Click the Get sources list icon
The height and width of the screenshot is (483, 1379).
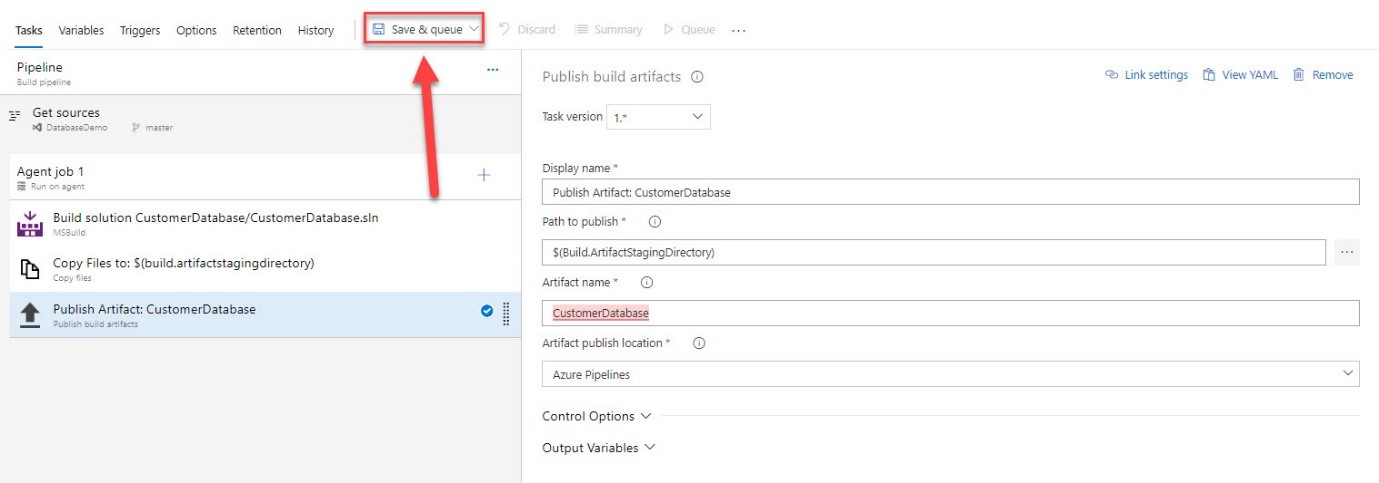click(15, 116)
